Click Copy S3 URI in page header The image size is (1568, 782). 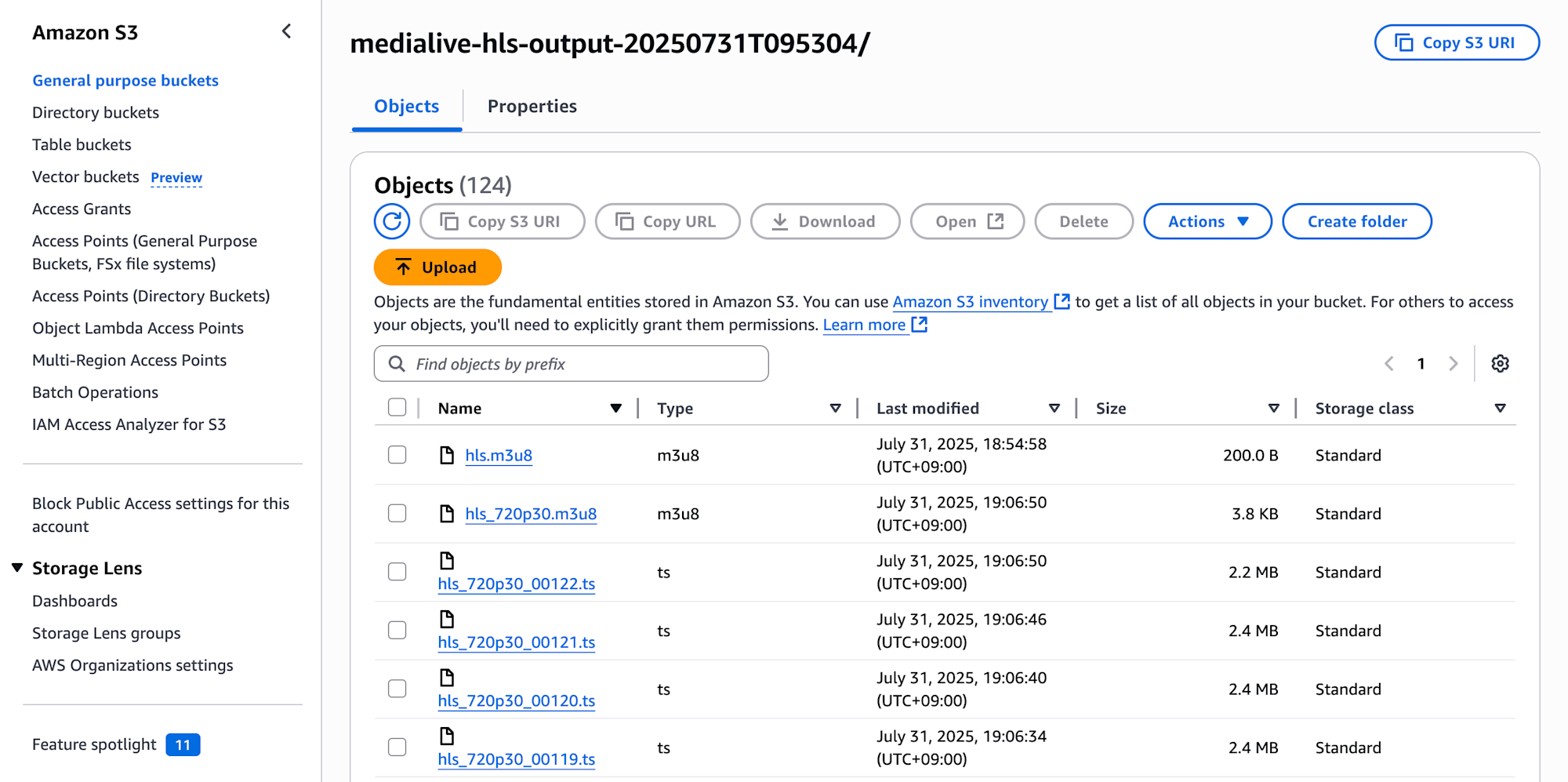tap(1457, 42)
